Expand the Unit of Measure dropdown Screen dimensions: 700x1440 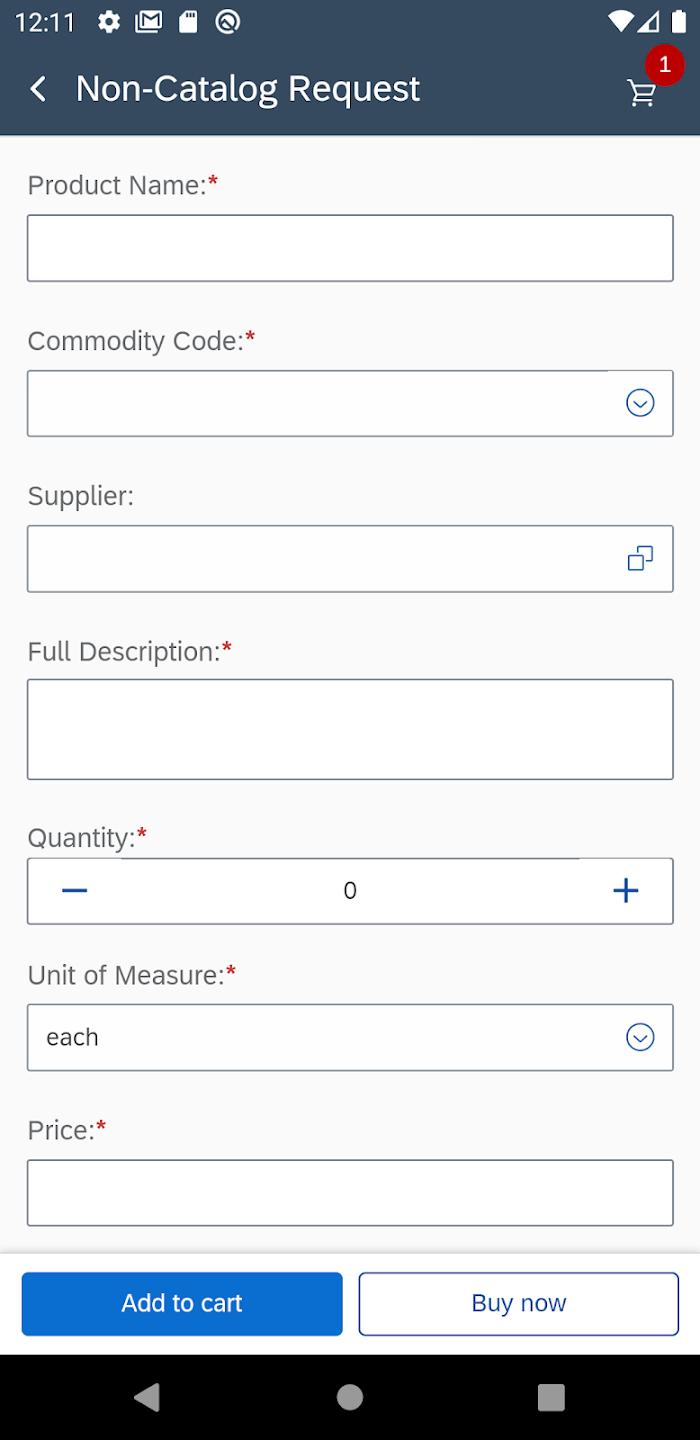tap(640, 1037)
